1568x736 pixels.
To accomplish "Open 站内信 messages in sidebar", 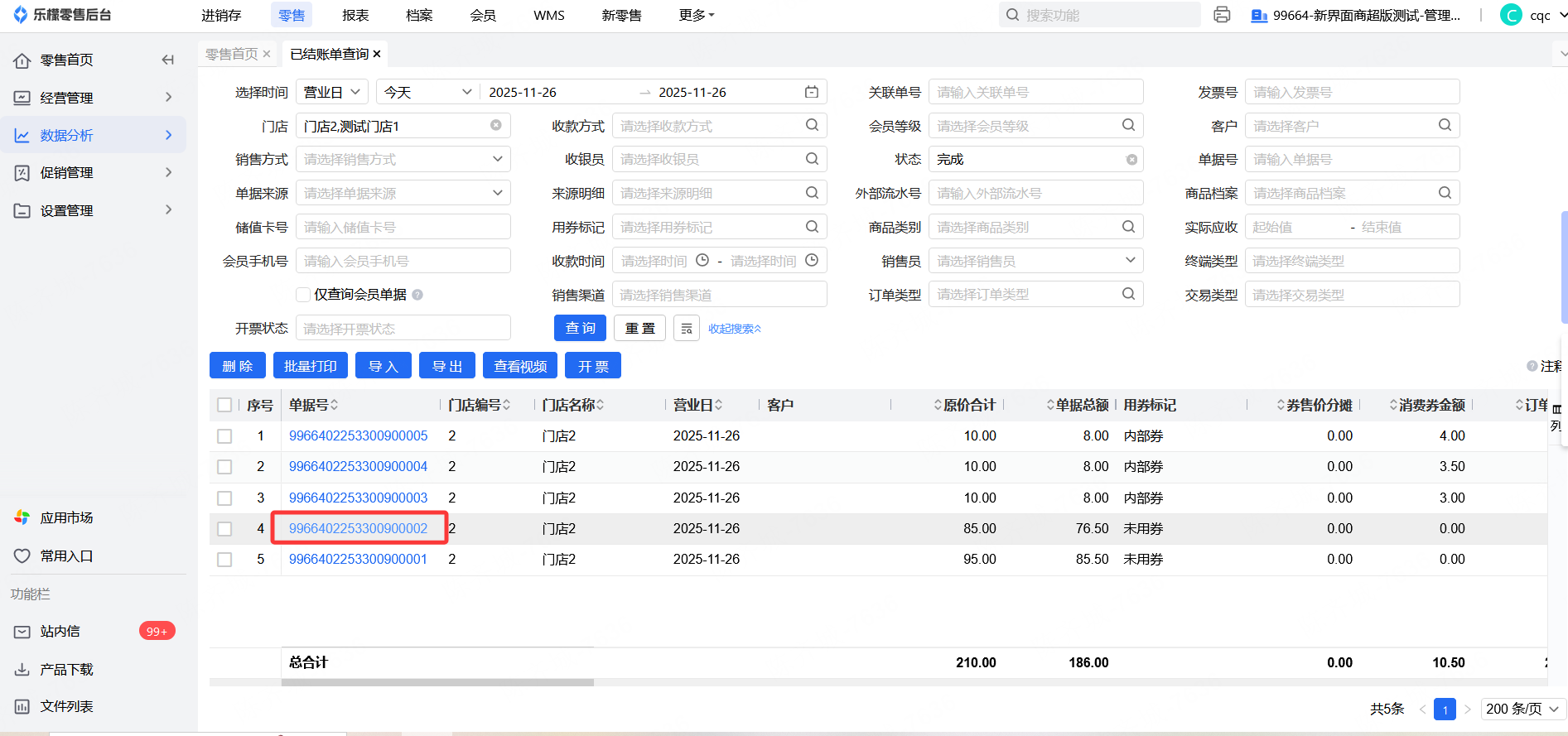I will tap(60, 632).
